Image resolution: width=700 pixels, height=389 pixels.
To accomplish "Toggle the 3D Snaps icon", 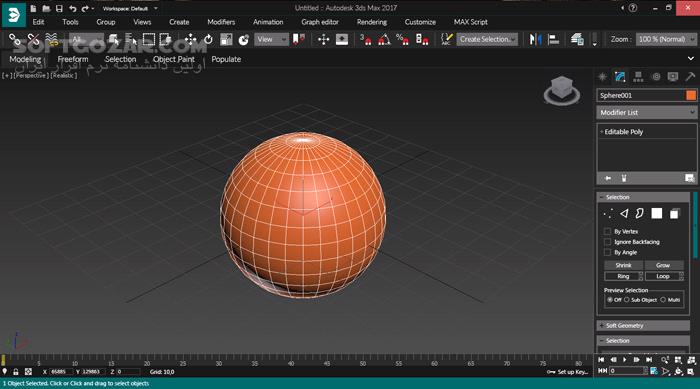I will click(366, 40).
